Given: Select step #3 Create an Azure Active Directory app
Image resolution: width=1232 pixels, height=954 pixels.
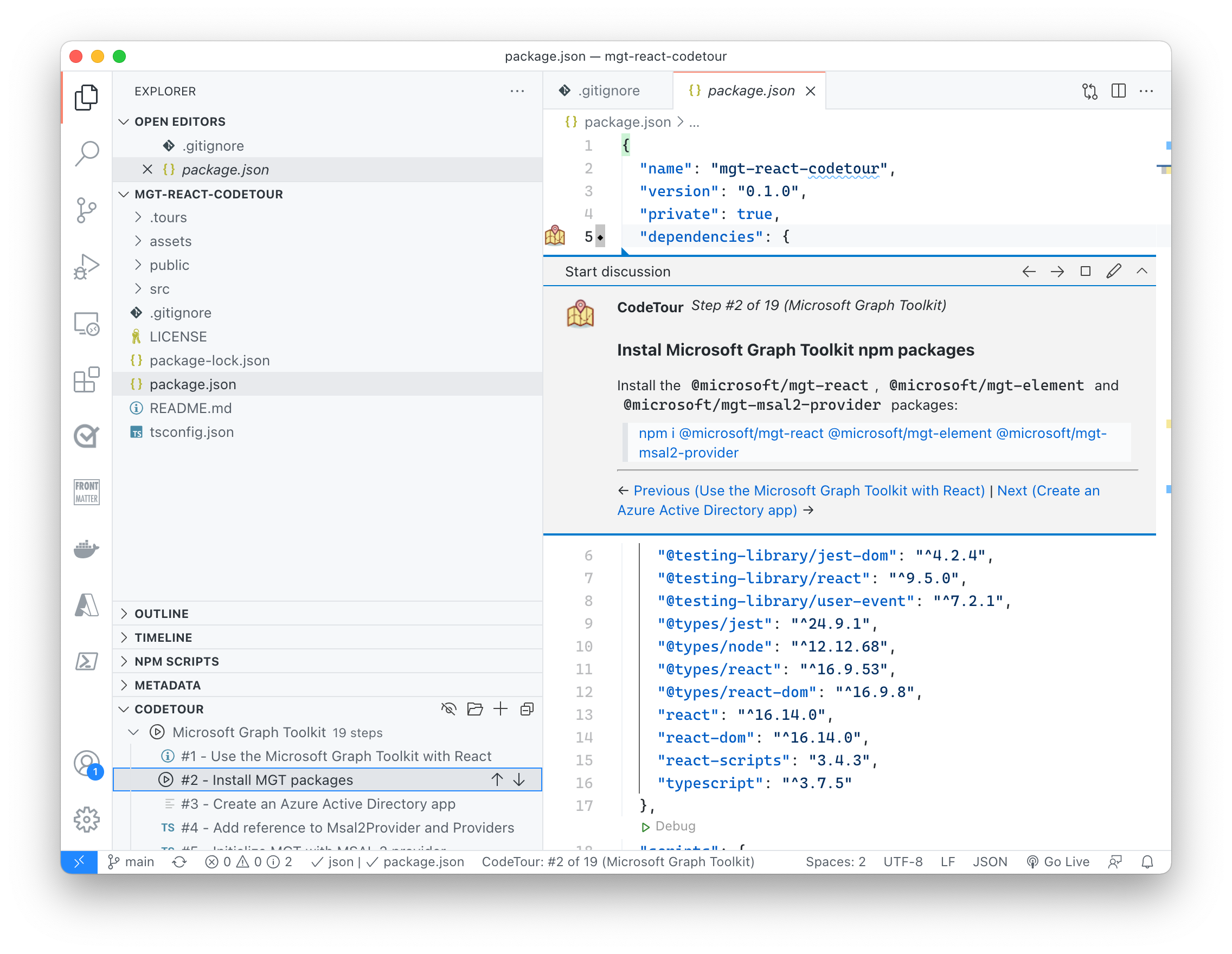Looking at the screenshot, I should [x=317, y=803].
